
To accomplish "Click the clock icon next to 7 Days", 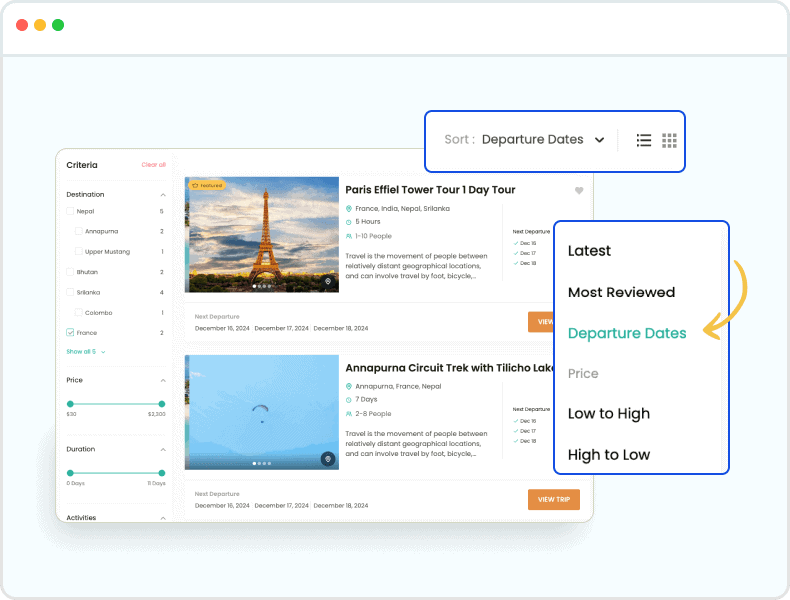I will pos(349,399).
